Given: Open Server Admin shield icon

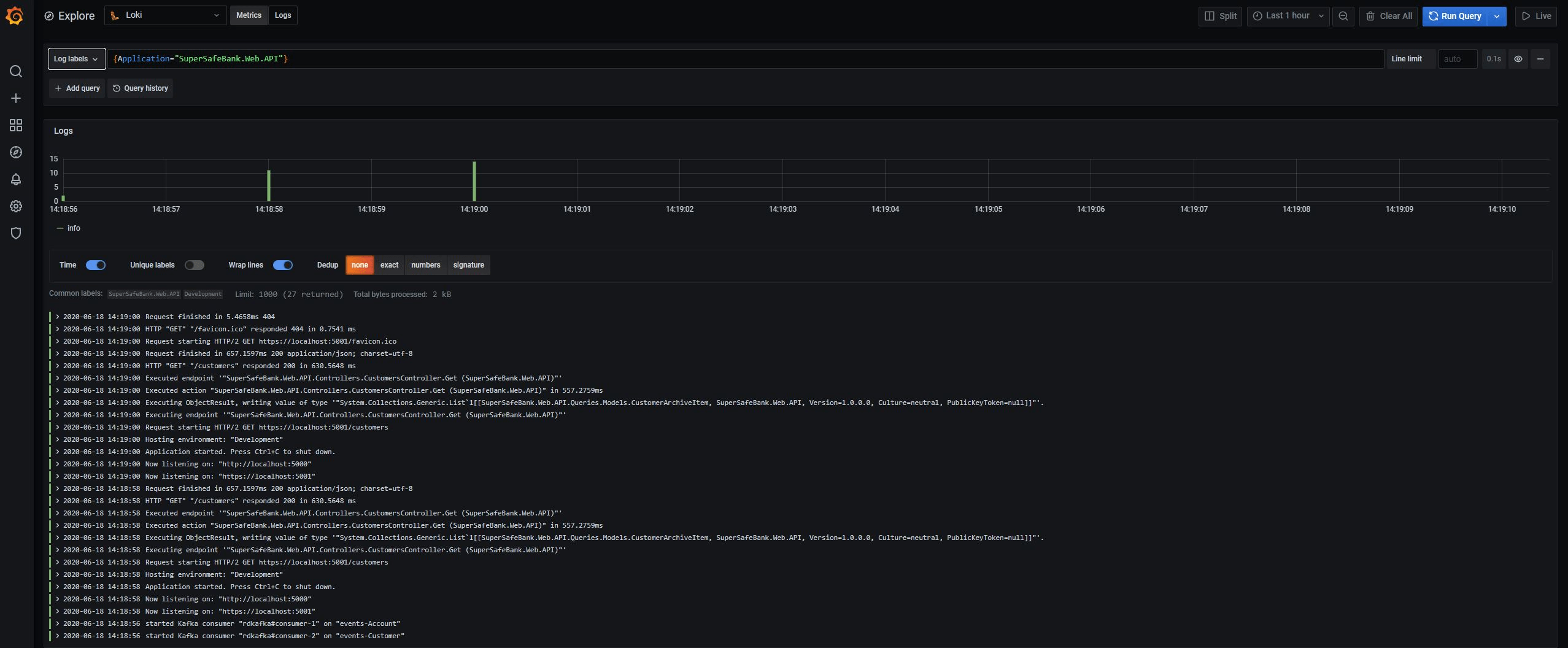Looking at the screenshot, I should pyautogui.click(x=16, y=233).
